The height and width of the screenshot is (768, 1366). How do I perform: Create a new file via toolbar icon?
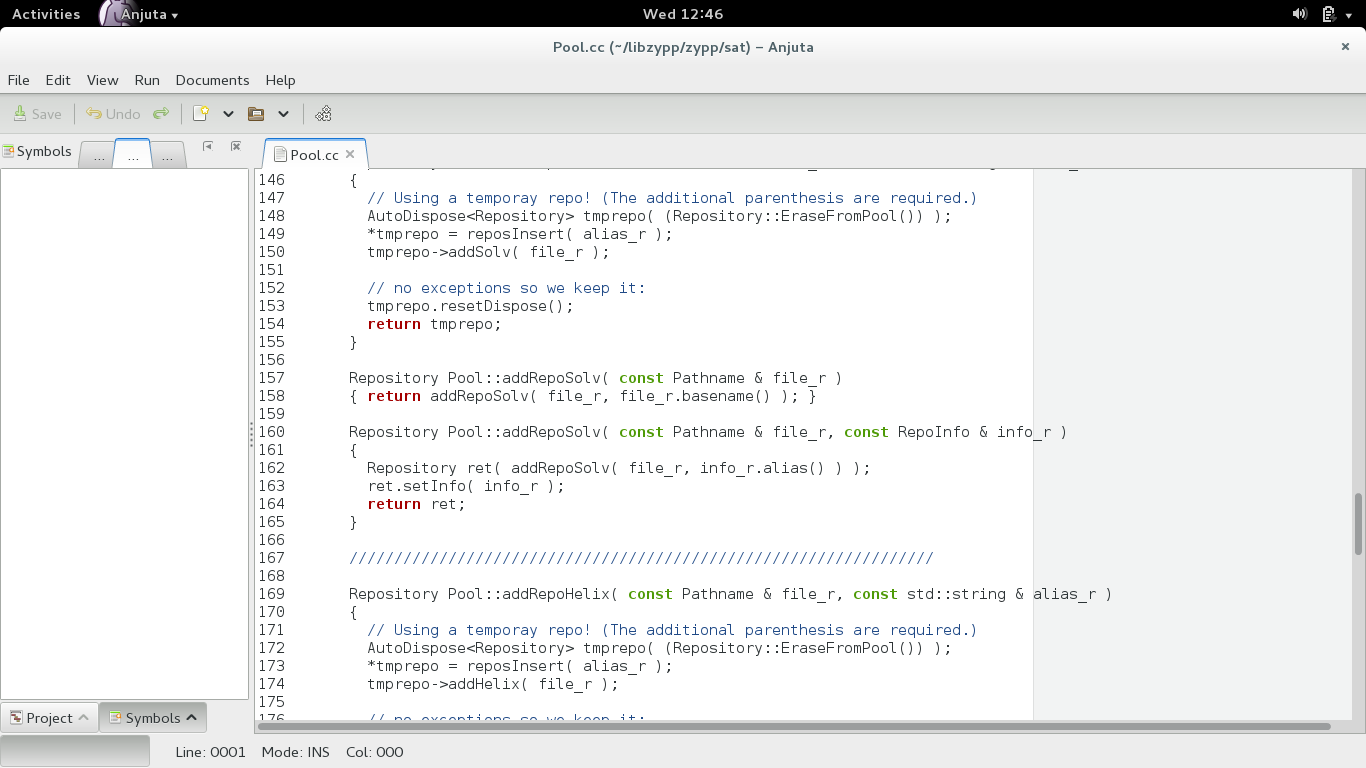tap(201, 114)
